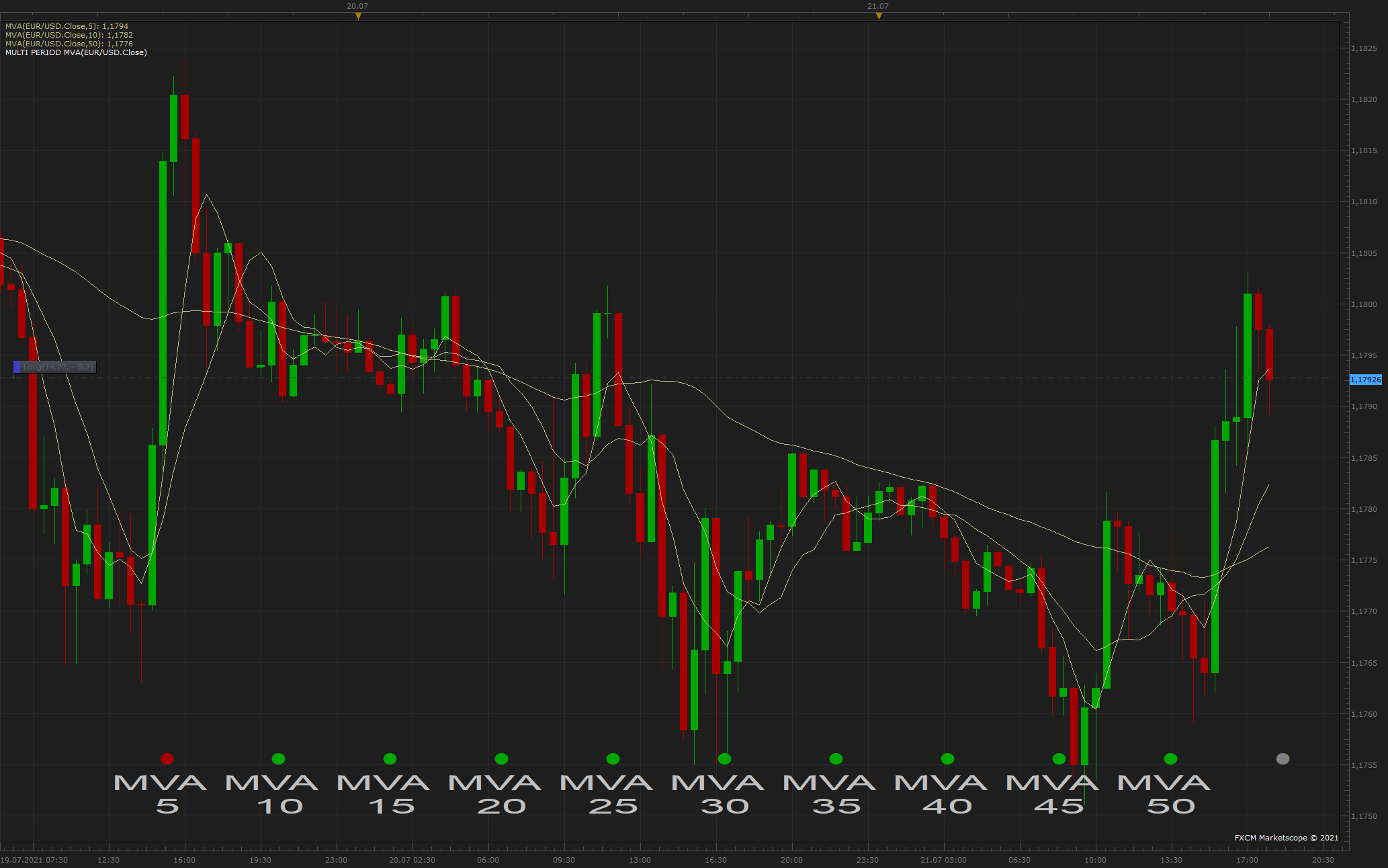Screen dimensions: 1388x868
Task: Click the 20.07 02:30 time axis label
Action: click(412, 860)
